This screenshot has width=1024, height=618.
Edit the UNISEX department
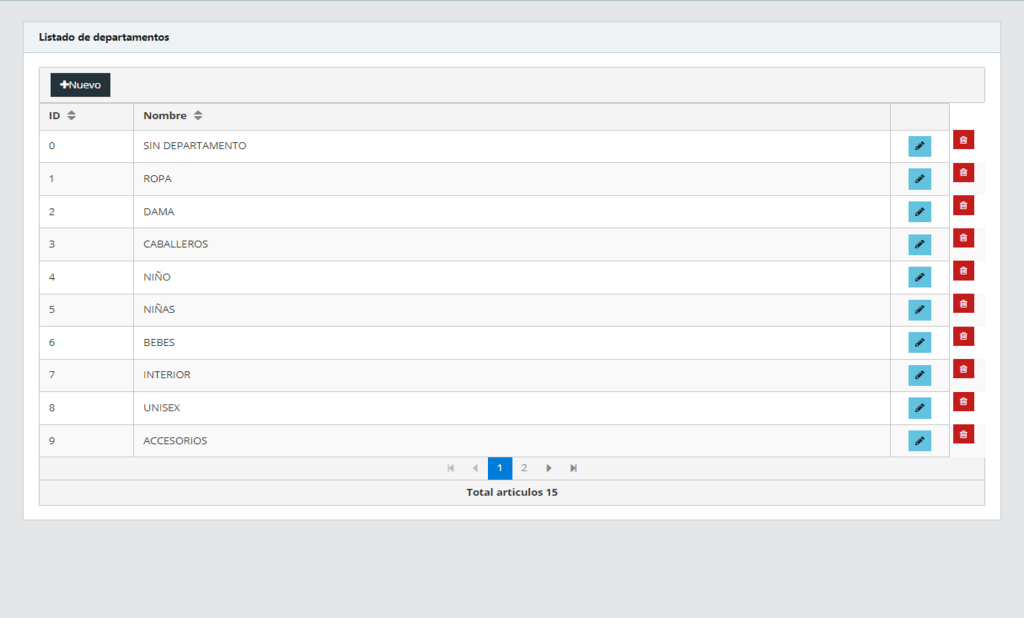tap(919, 408)
